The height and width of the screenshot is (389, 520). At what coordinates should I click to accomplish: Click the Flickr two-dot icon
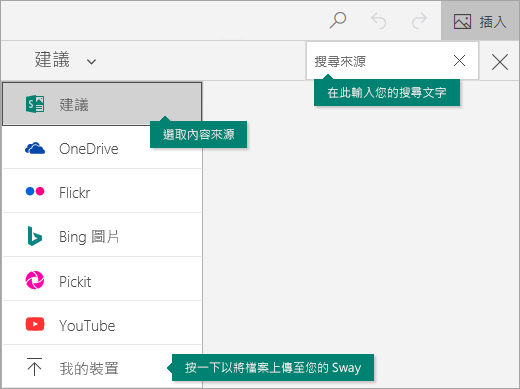(35, 191)
